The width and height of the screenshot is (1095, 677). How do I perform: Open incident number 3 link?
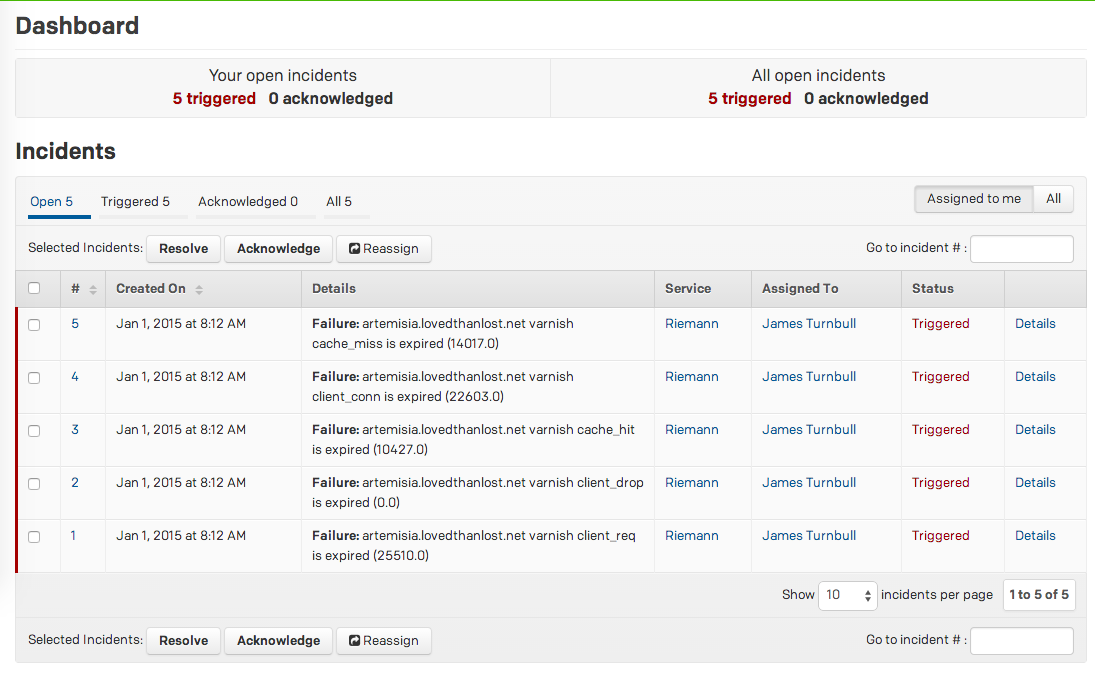pyautogui.click(x=75, y=430)
